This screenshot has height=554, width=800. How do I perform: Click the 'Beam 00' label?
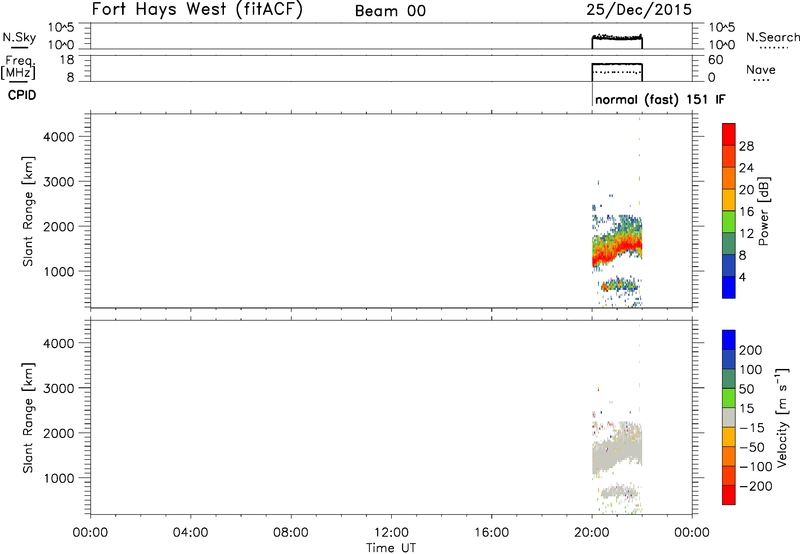pos(390,11)
